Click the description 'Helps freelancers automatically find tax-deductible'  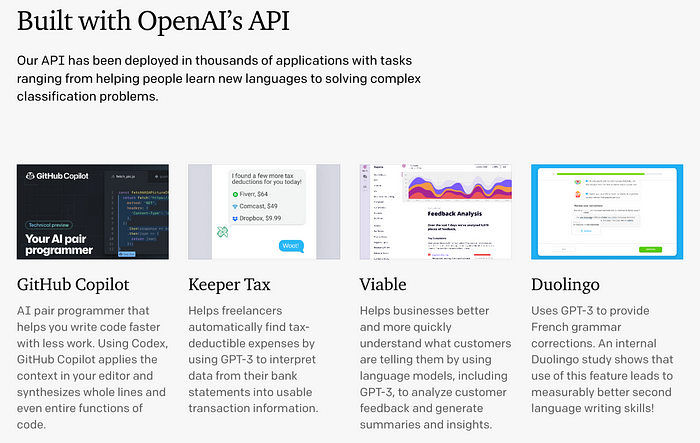tap(253, 359)
